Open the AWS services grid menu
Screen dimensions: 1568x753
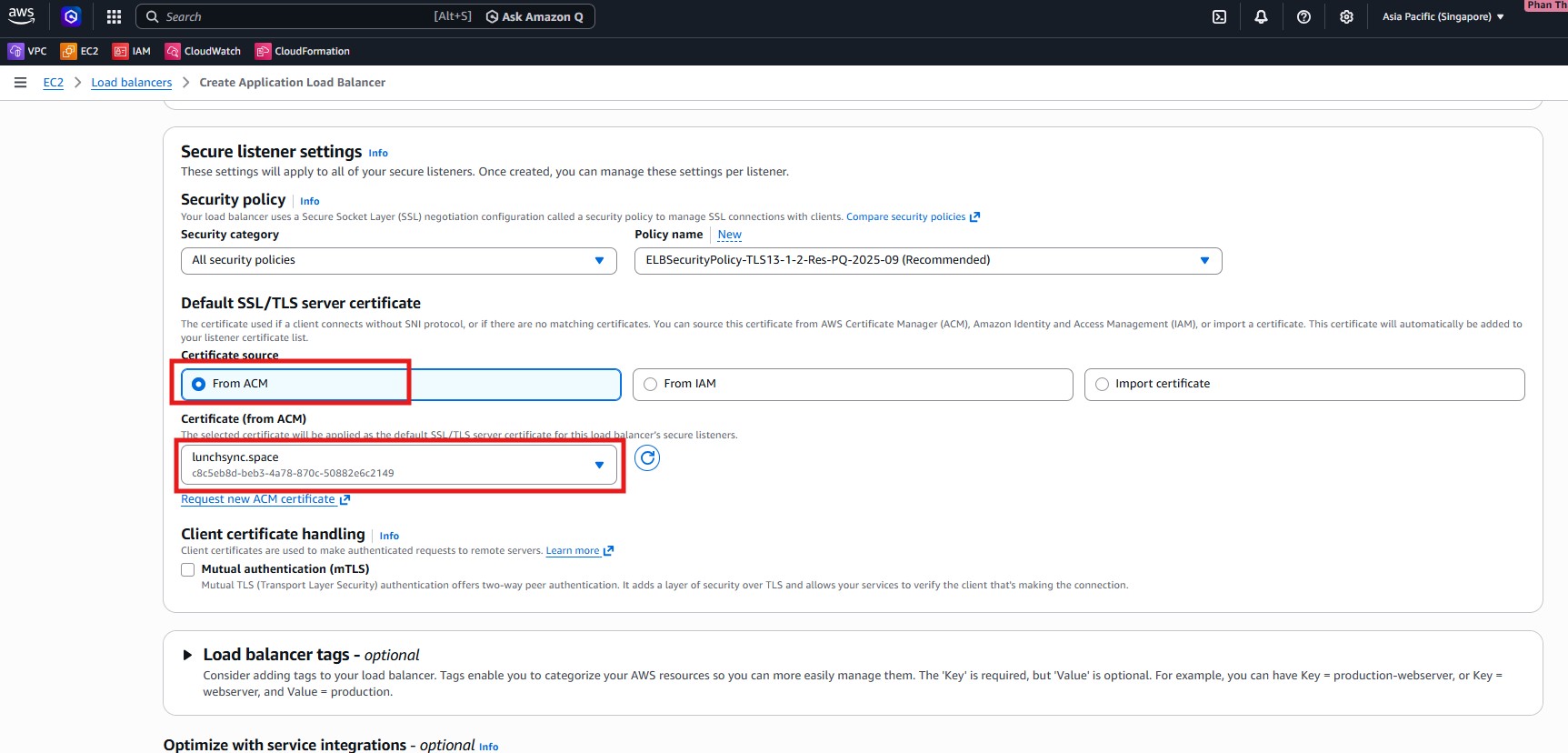[x=114, y=16]
